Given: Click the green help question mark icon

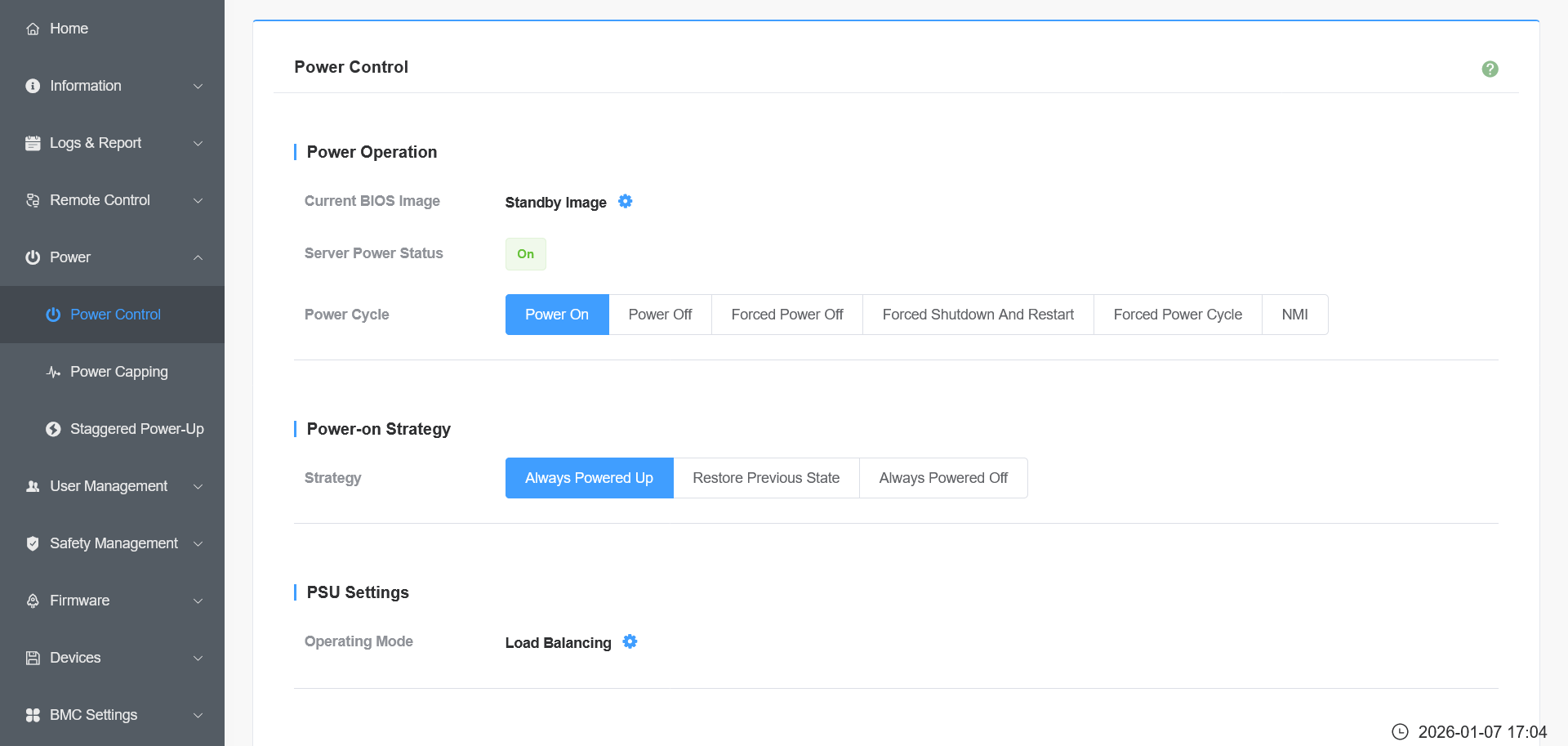Looking at the screenshot, I should tap(1490, 69).
